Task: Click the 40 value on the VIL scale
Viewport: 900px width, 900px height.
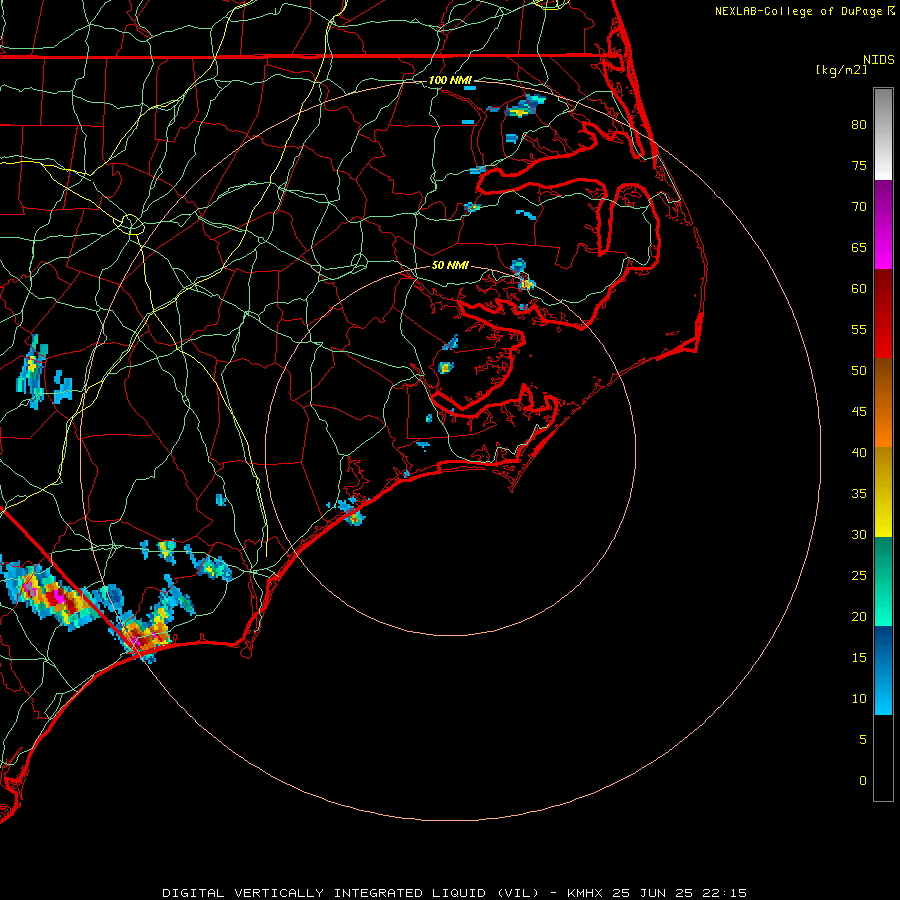Action: coord(859,452)
